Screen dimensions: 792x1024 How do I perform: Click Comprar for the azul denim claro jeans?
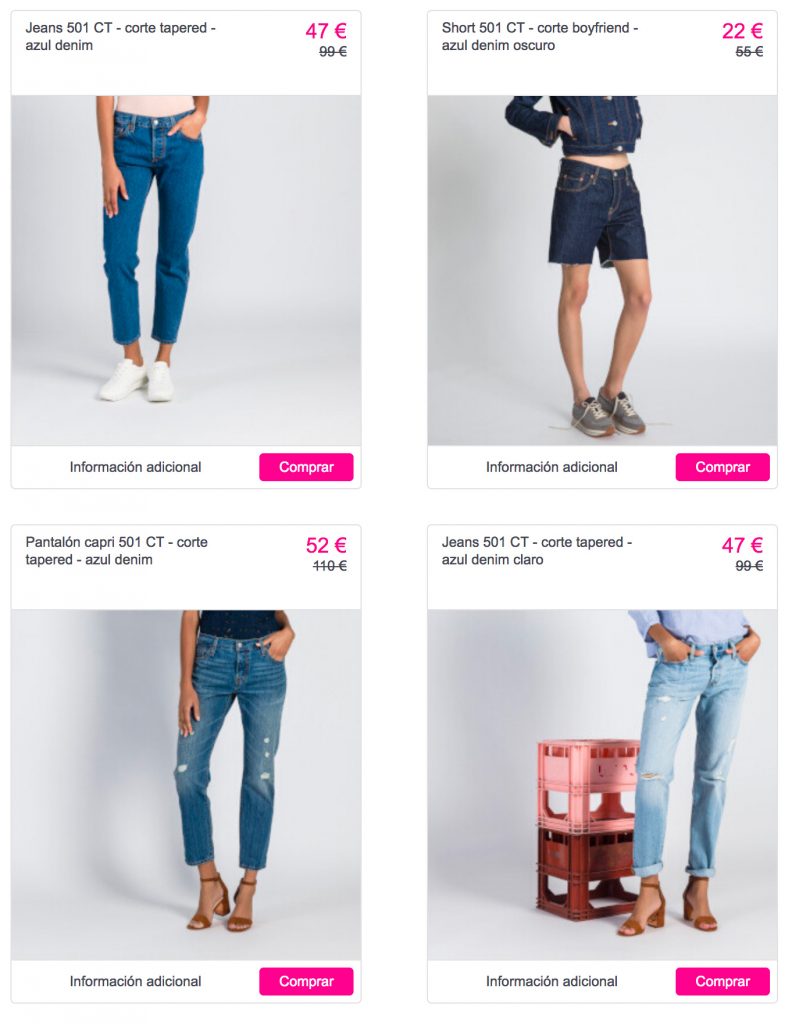click(722, 981)
